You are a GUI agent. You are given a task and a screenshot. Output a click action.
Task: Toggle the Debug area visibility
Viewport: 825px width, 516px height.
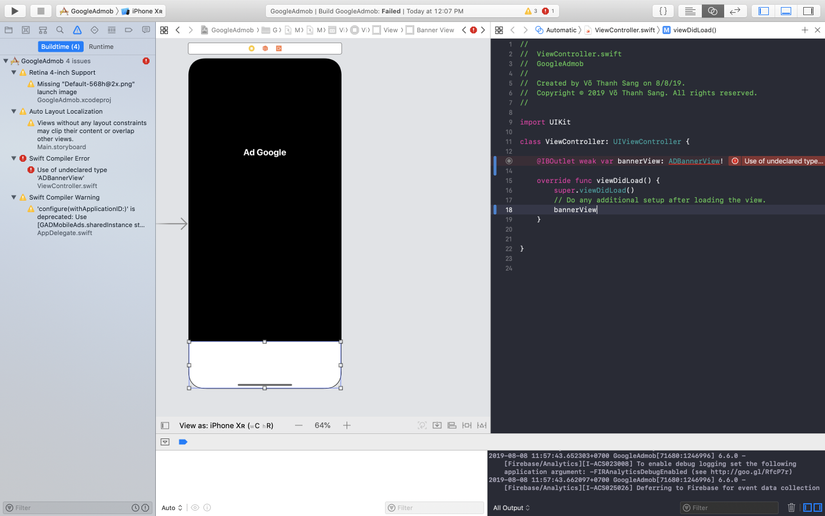coord(786,11)
